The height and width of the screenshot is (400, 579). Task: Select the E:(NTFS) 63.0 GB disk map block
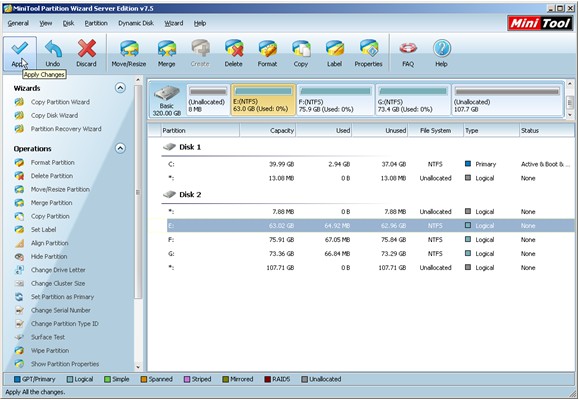click(x=263, y=100)
